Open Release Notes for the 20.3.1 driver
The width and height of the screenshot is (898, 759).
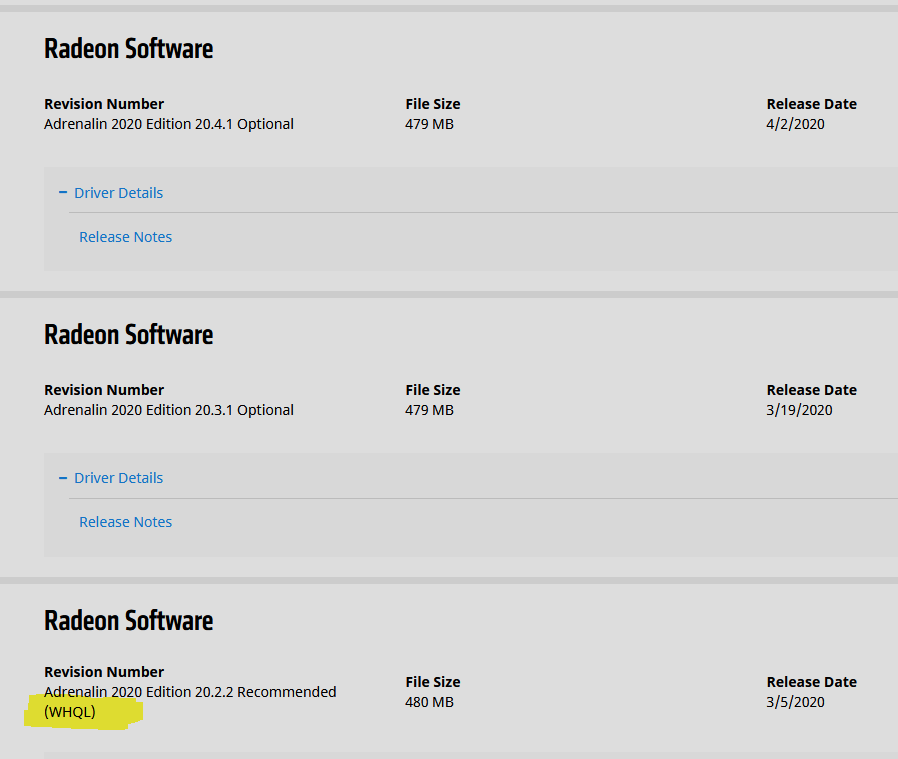125,522
